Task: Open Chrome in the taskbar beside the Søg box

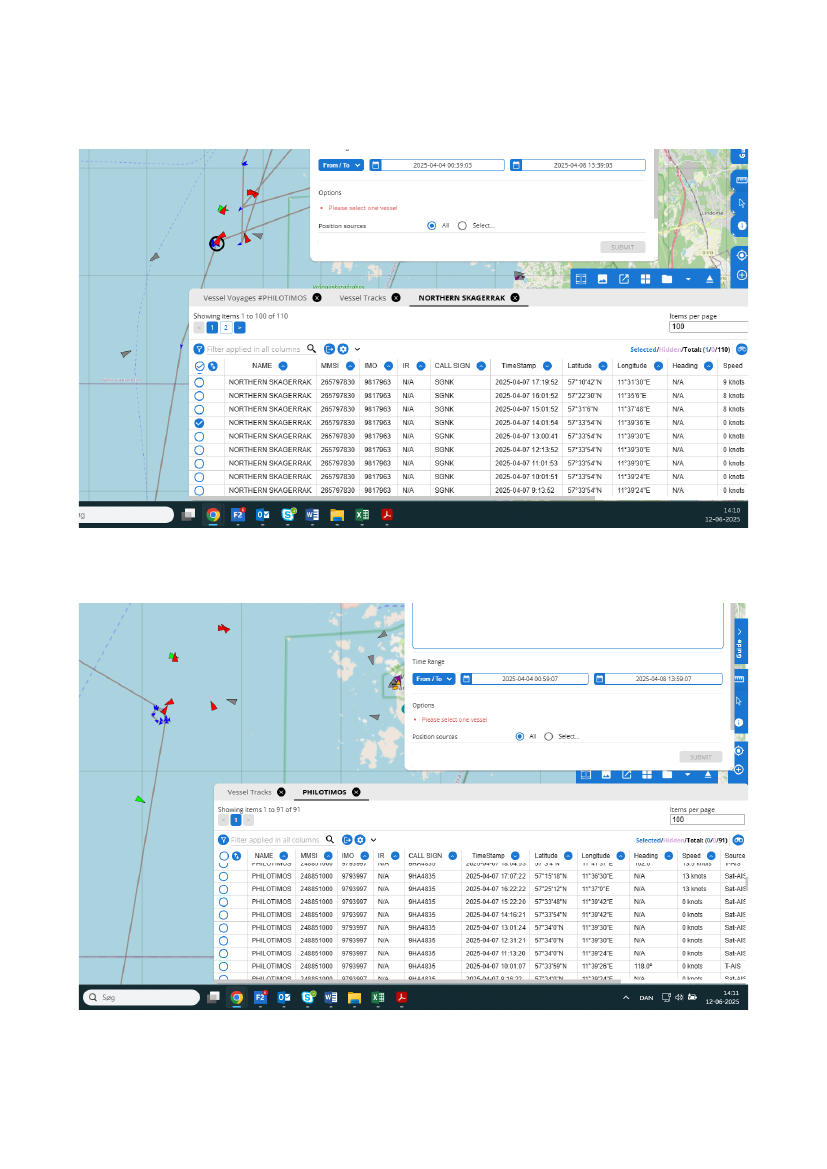Action: [236, 997]
